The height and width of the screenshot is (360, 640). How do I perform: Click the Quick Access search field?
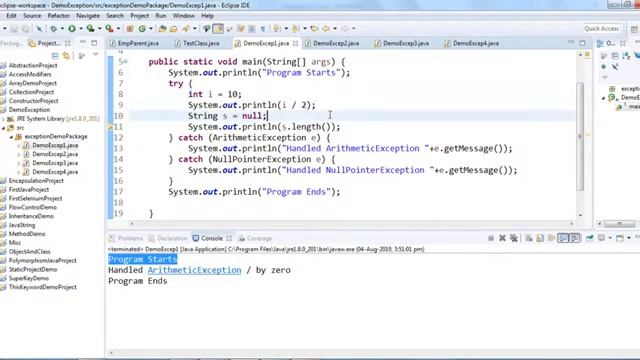[601, 29]
